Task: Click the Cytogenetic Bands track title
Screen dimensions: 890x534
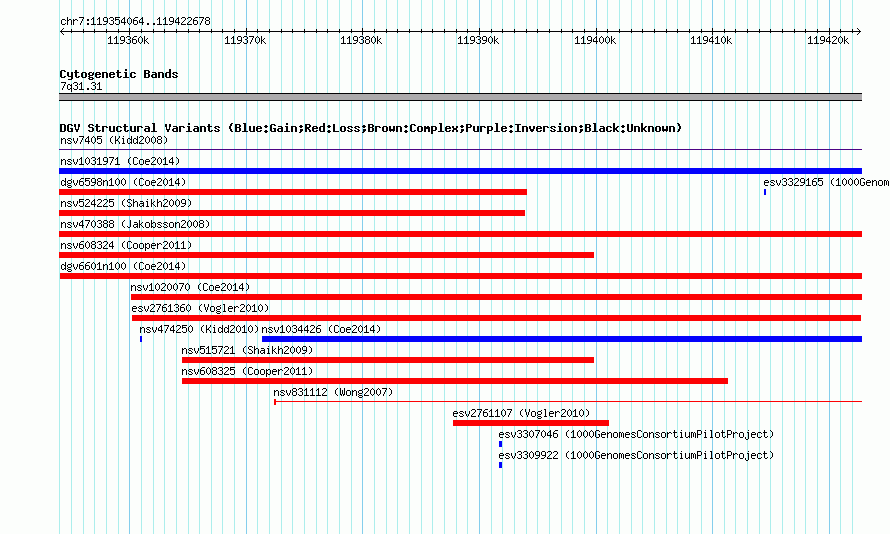Action: (x=119, y=74)
